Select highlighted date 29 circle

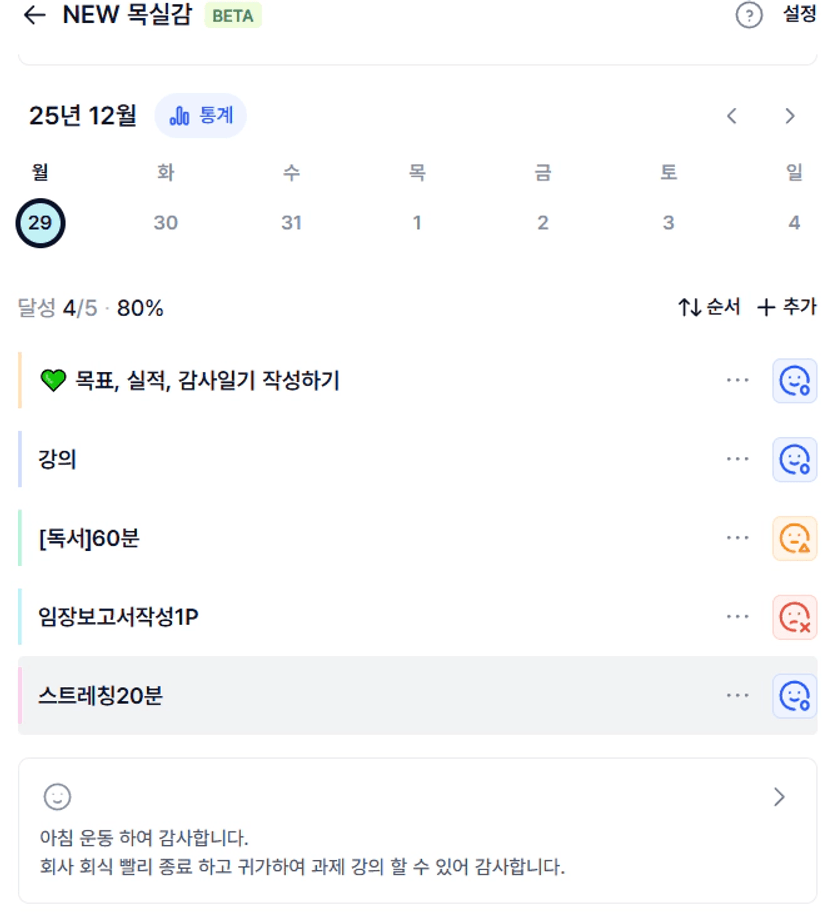[x=40, y=223]
